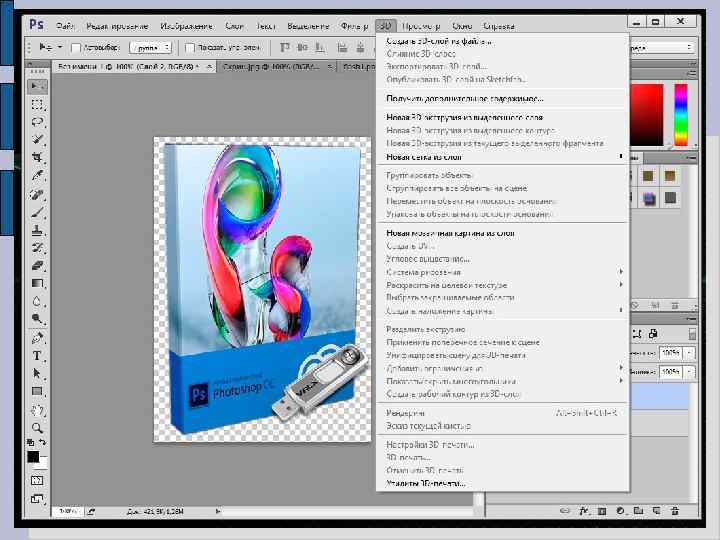Delete layer trash icon

tap(675, 511)
